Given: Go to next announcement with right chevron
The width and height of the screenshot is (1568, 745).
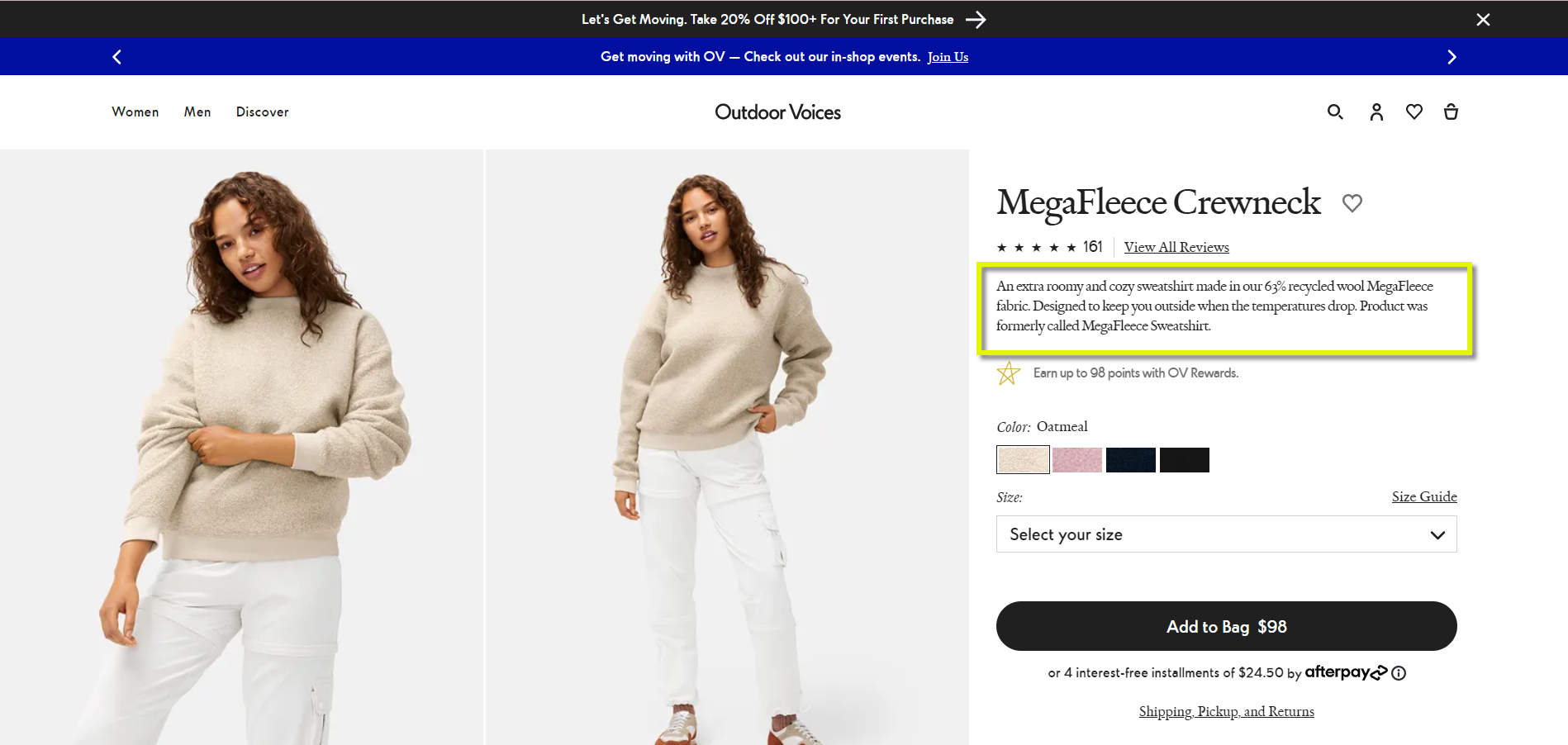Looking at the screenshot, I should [x=1452, y=57].
